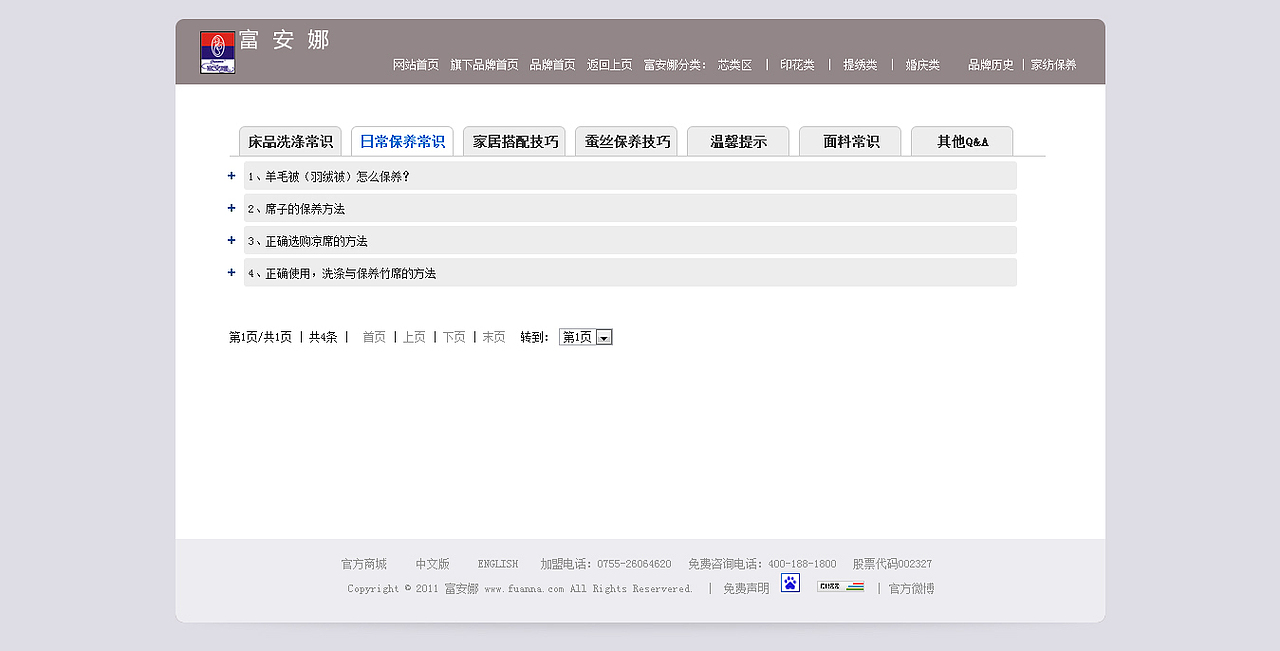Open the 家居搭配技巧 tab

[x=514, y=141]
